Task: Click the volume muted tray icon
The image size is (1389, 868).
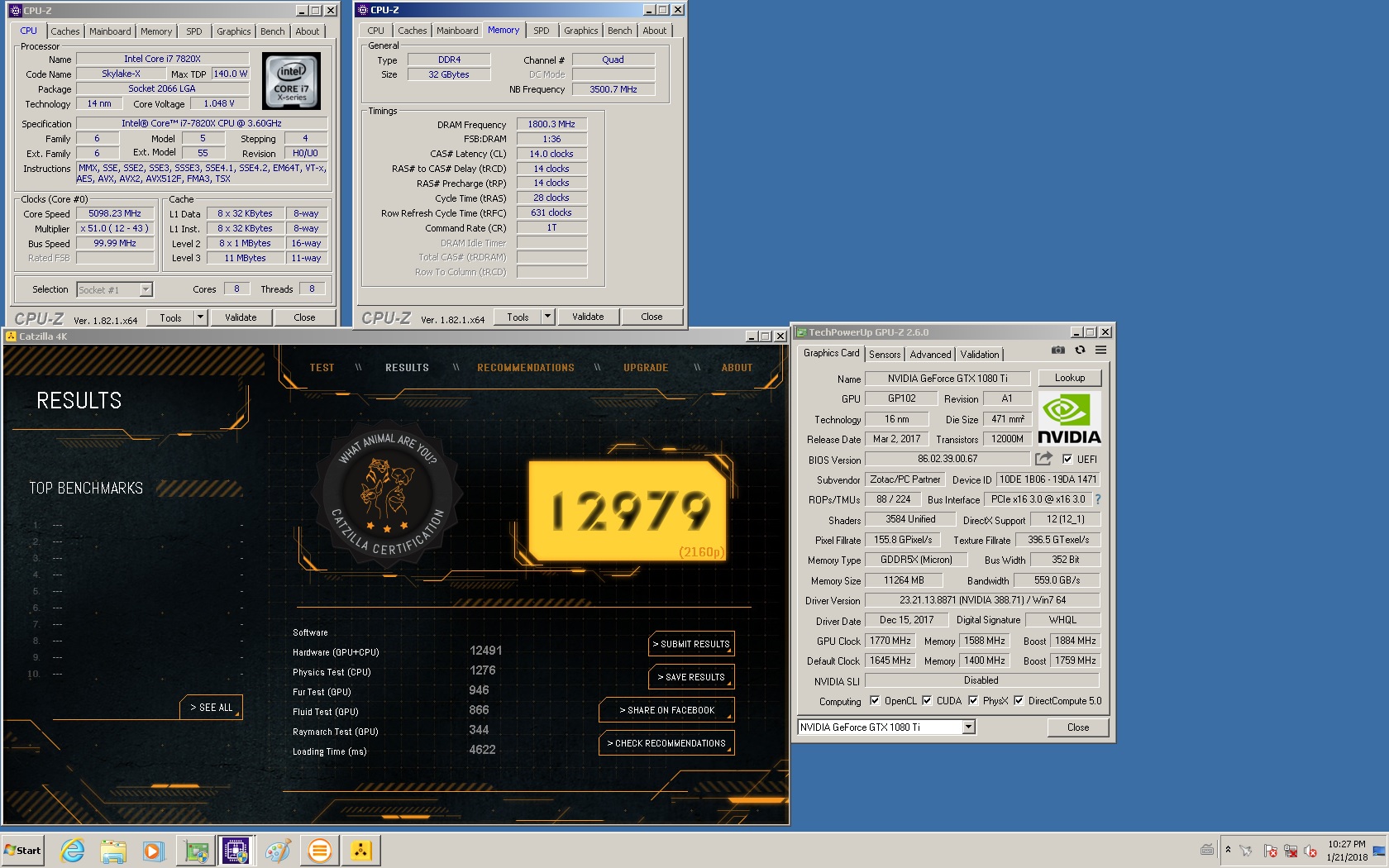Action: click(1310, 850)
